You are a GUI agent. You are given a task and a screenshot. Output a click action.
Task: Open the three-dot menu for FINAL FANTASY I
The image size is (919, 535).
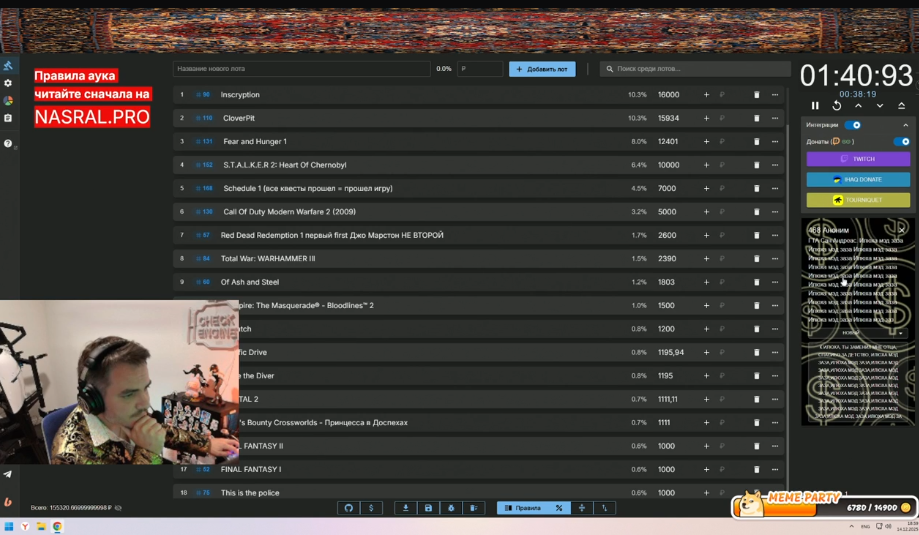coord(775,469)
